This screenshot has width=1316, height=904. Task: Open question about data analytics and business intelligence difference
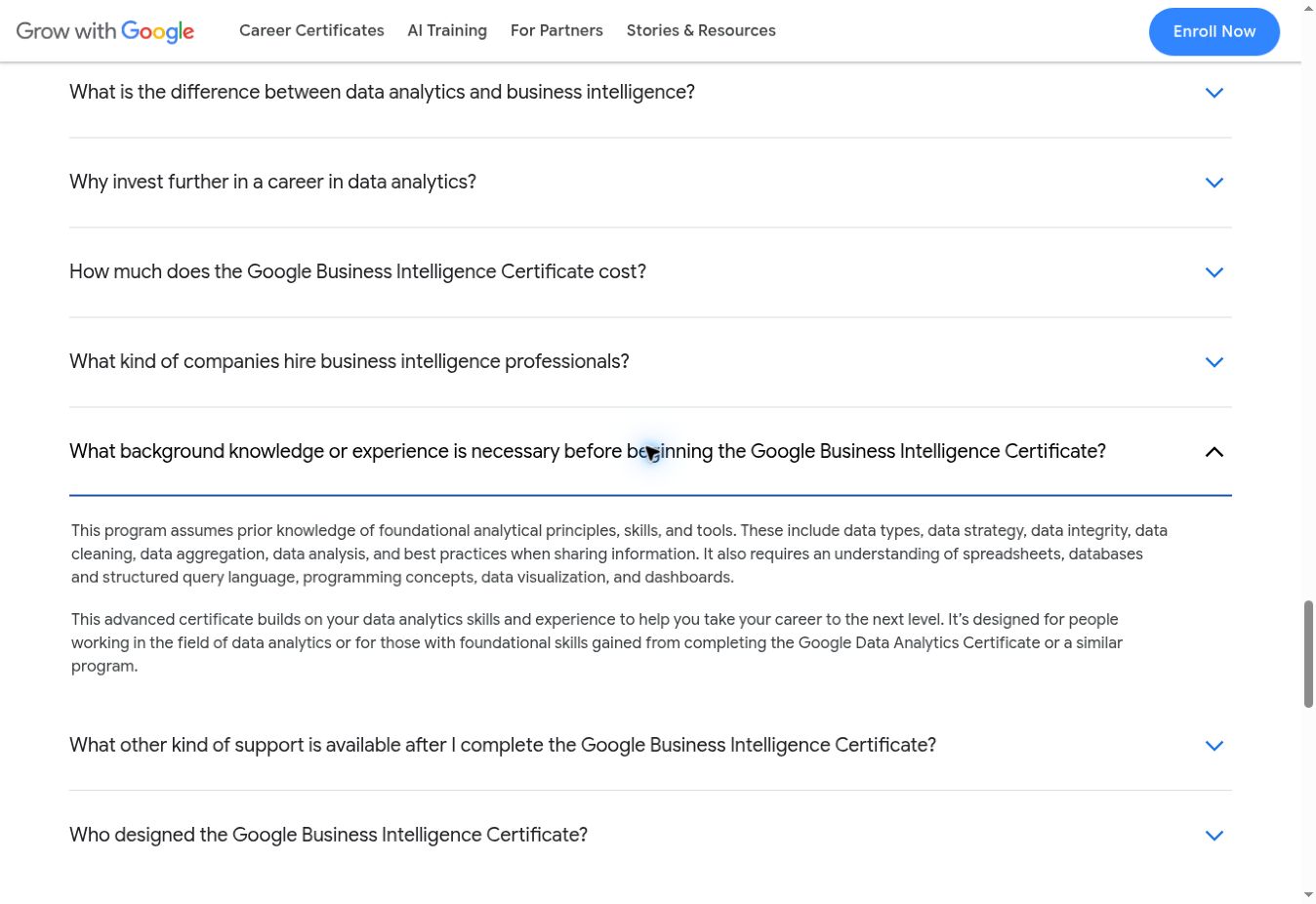click(x=382, y=92)
